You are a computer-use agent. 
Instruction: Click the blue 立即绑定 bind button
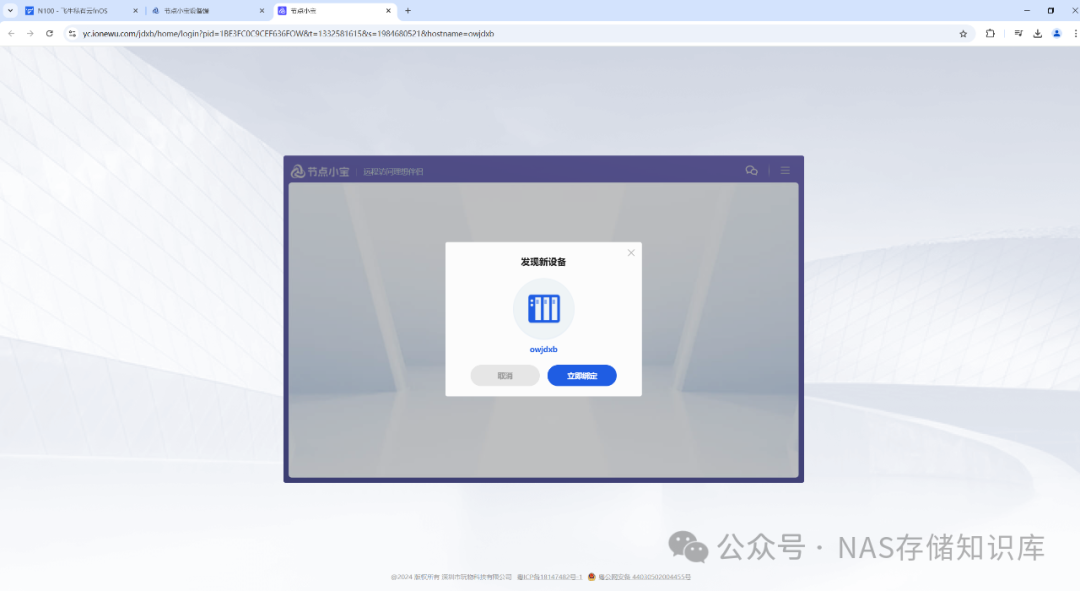pos(581,375)
